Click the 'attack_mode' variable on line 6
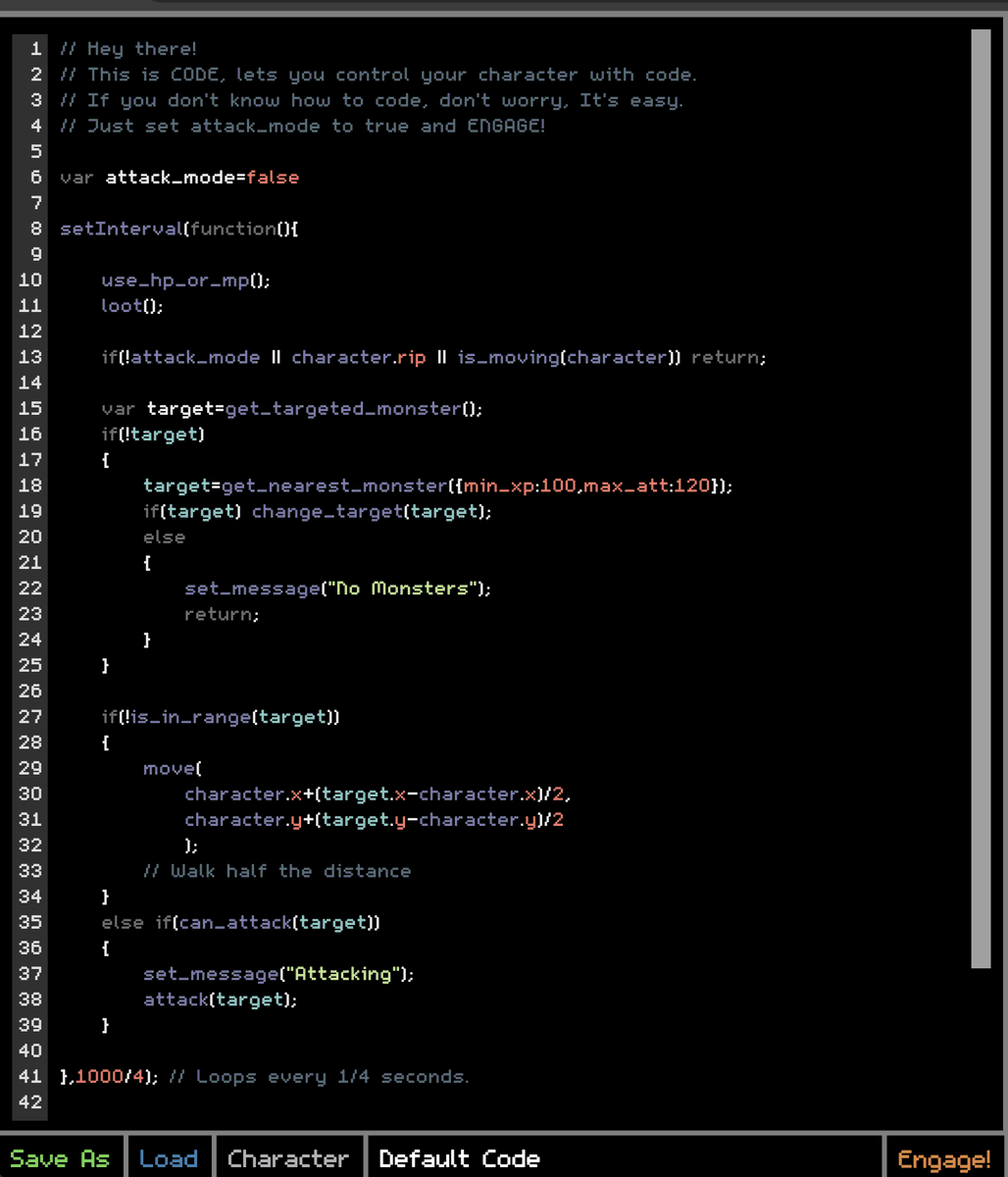The image size is (1008, 1177). coord(170,178)
